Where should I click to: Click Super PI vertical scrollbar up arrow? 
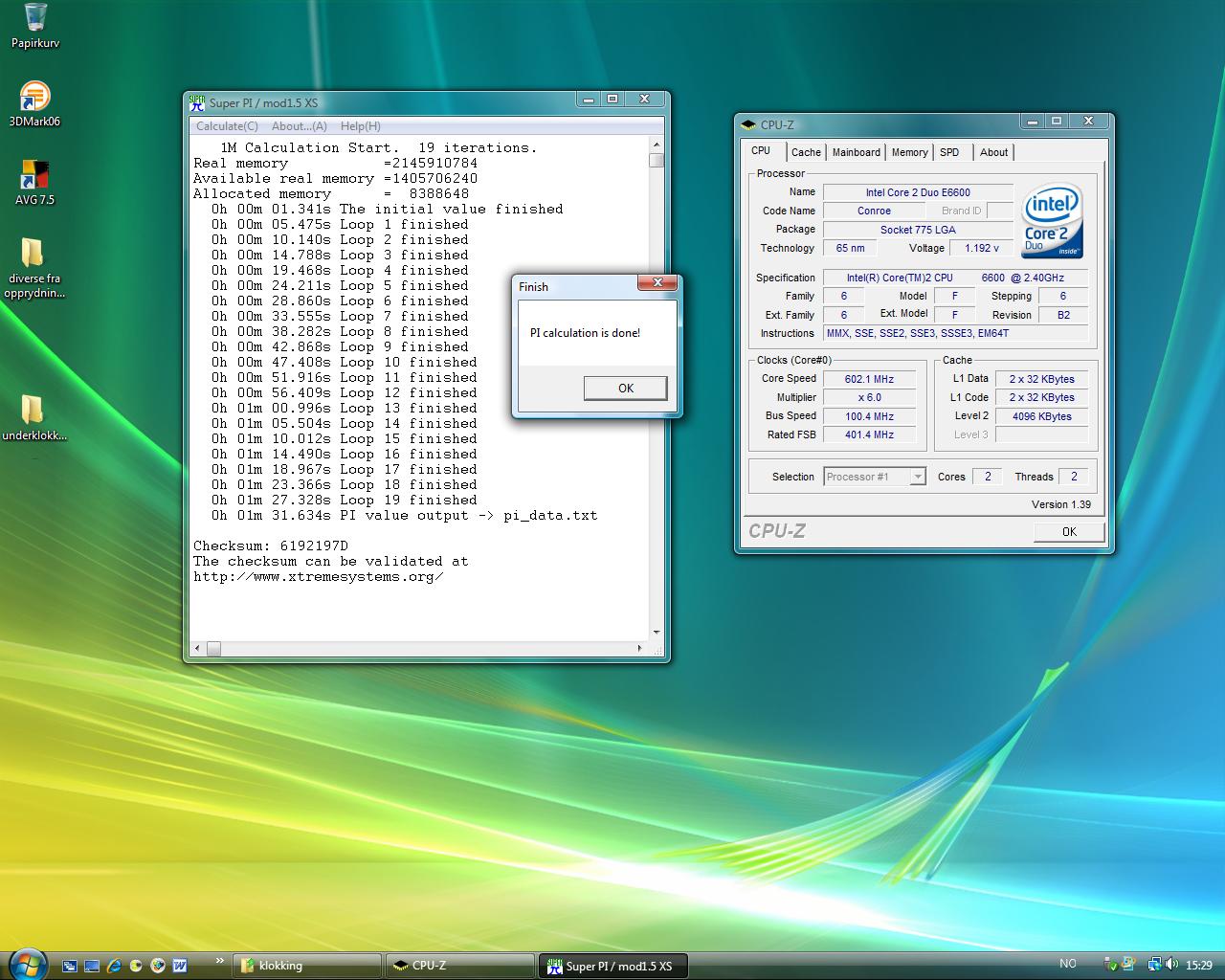657,145
